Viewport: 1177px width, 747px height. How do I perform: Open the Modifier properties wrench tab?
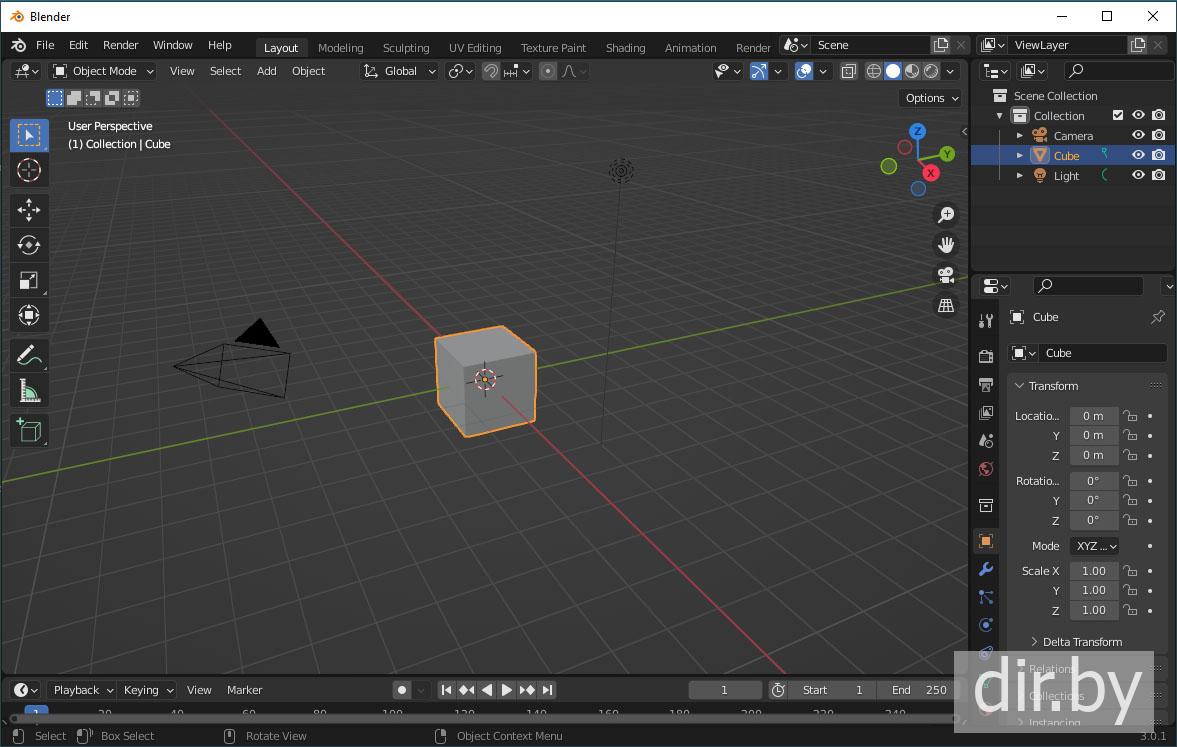pos(986,569)
